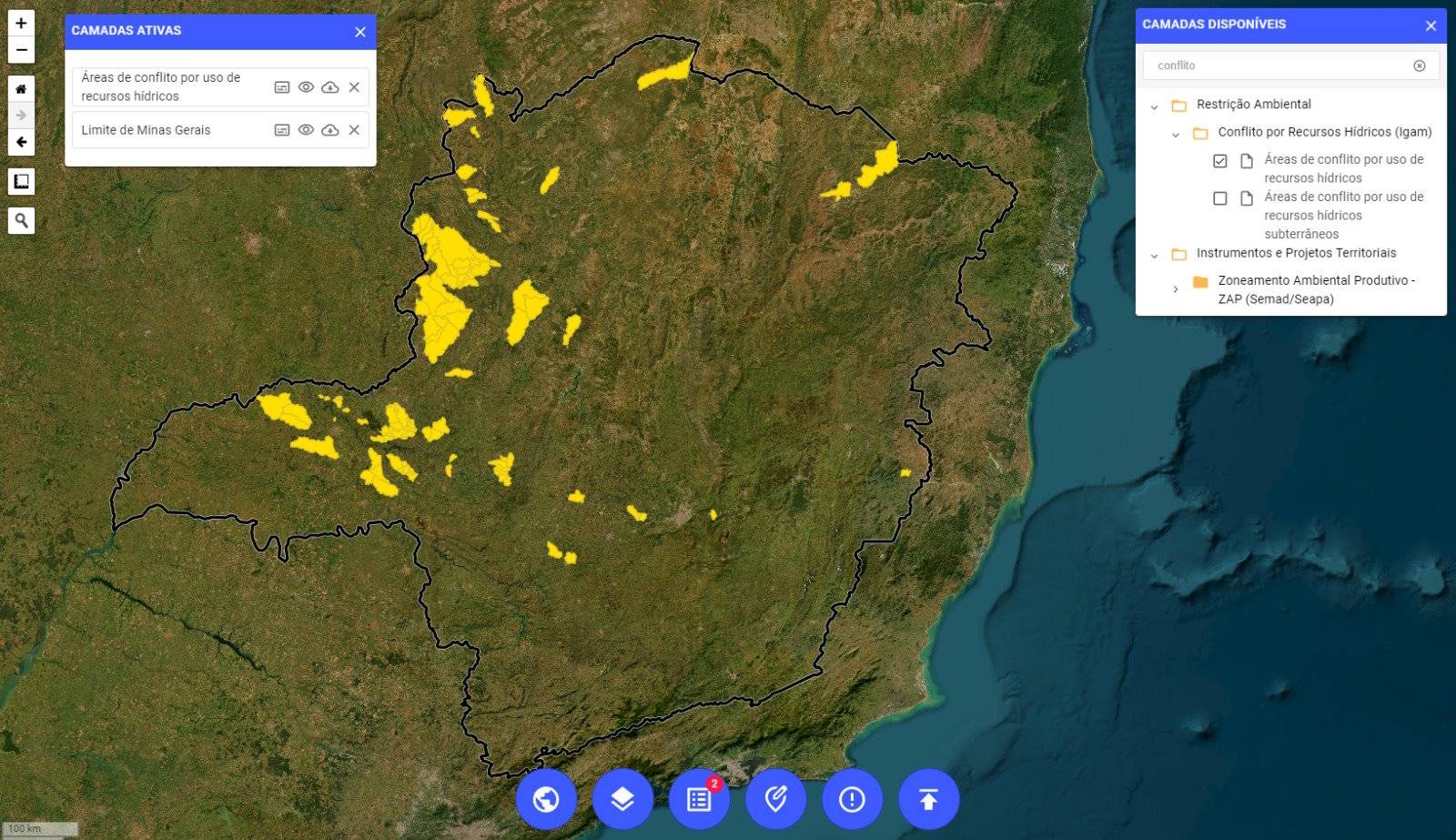Enable recursos hídricos subterrâneos layer checkbox
The height and width of the screenshot is (840, 1456).
1220,198
